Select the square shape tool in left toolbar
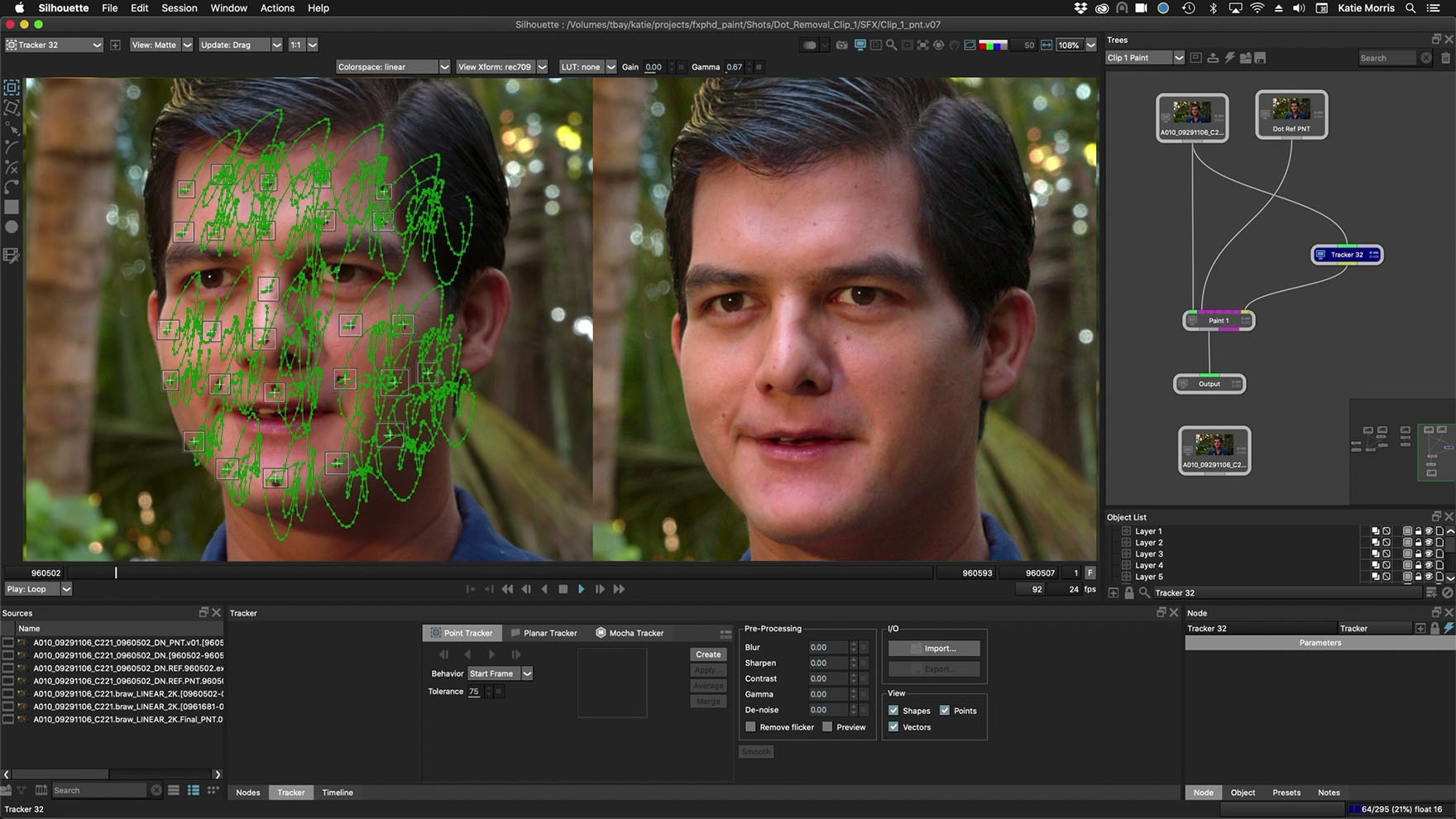This screenshot has height=819, width=1456. (x=12, y=207)
